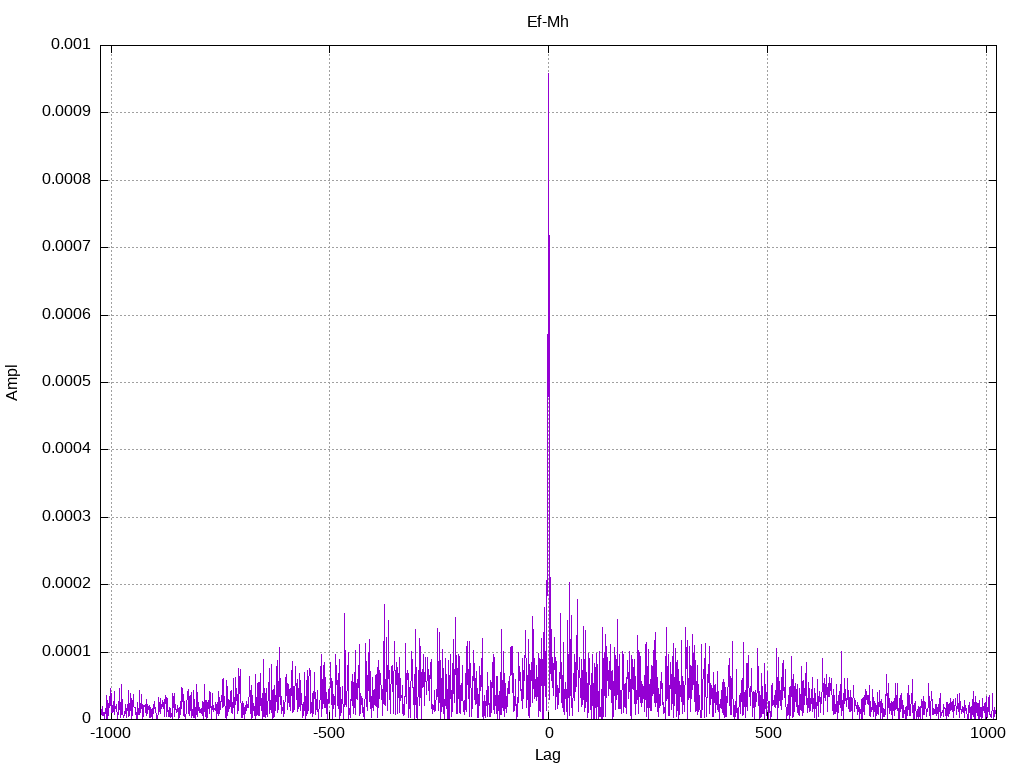Click the y-axis value "0.0001"
The height and width of the screenshot is (768, 1024).
click(x=66, y=651)
